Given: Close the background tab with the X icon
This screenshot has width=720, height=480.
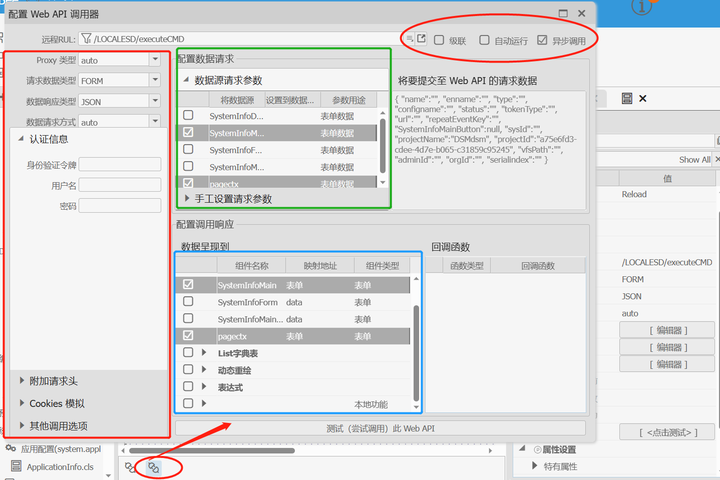Looking at the screenshot, I should (x=642, y=98).
